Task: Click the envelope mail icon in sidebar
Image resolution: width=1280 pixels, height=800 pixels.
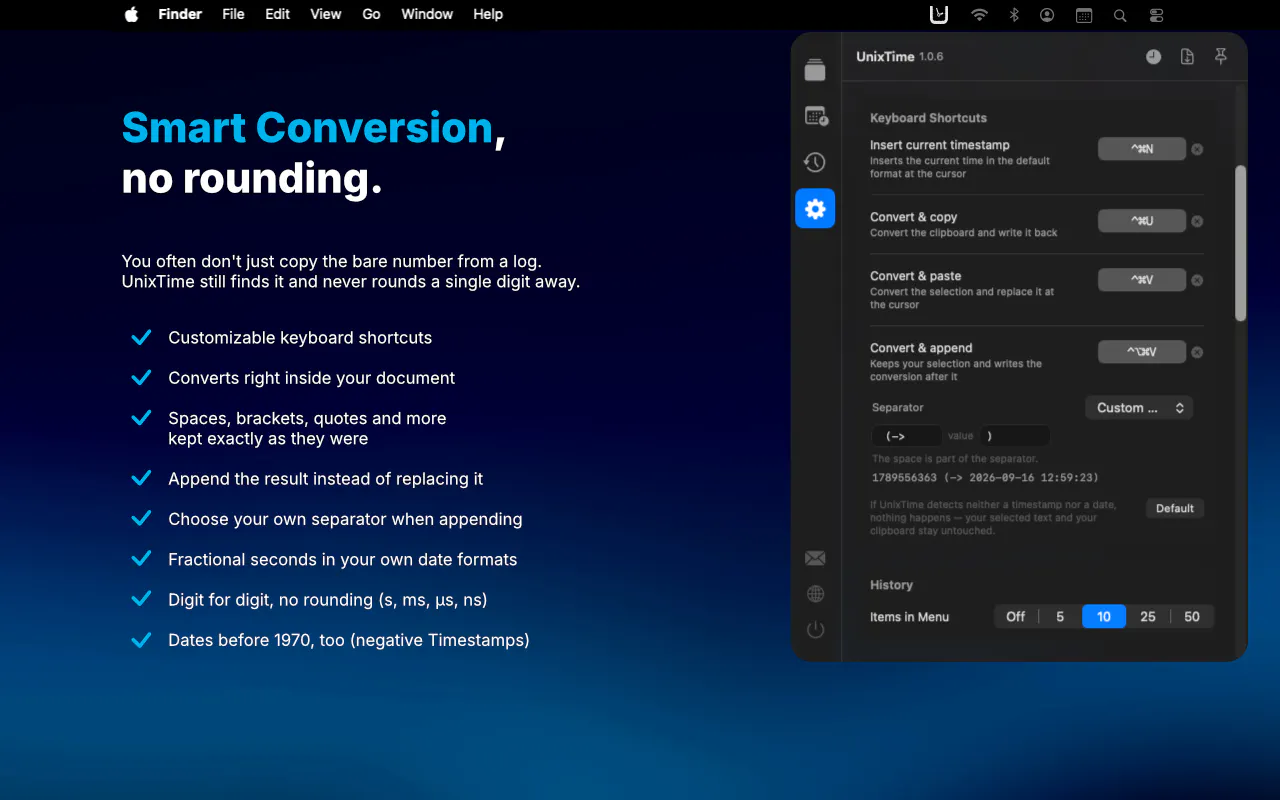Action: (x=815, y=558)
